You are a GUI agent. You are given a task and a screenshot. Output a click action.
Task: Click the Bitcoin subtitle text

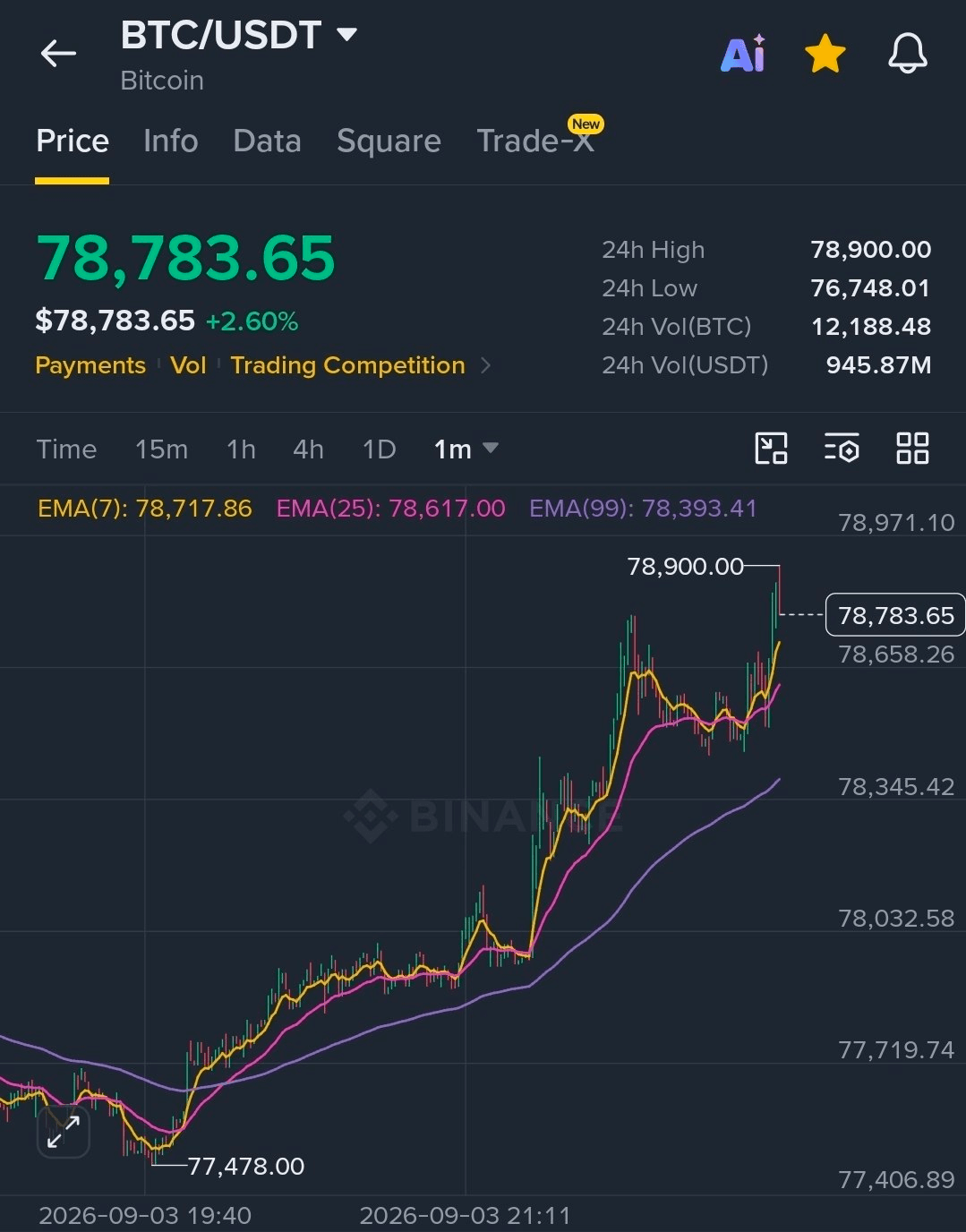pyautogui.click(x=162, y=81)
